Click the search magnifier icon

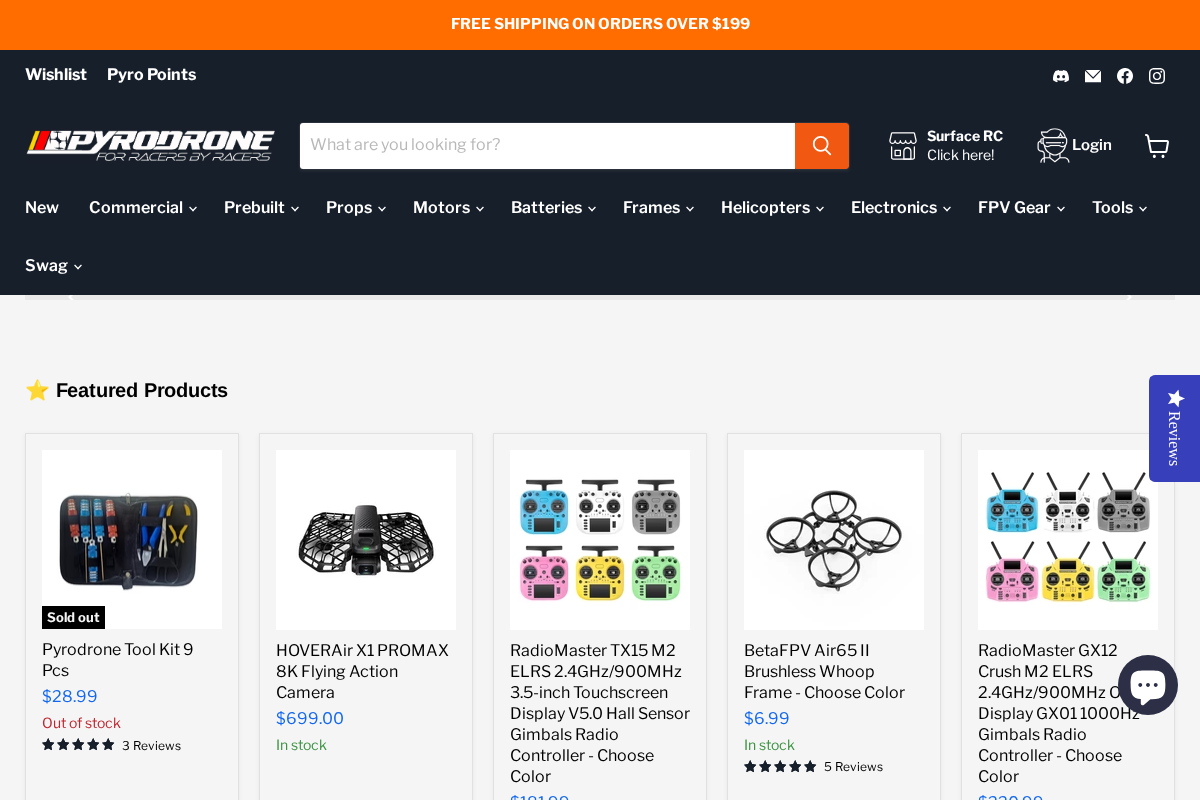point(821,145)
